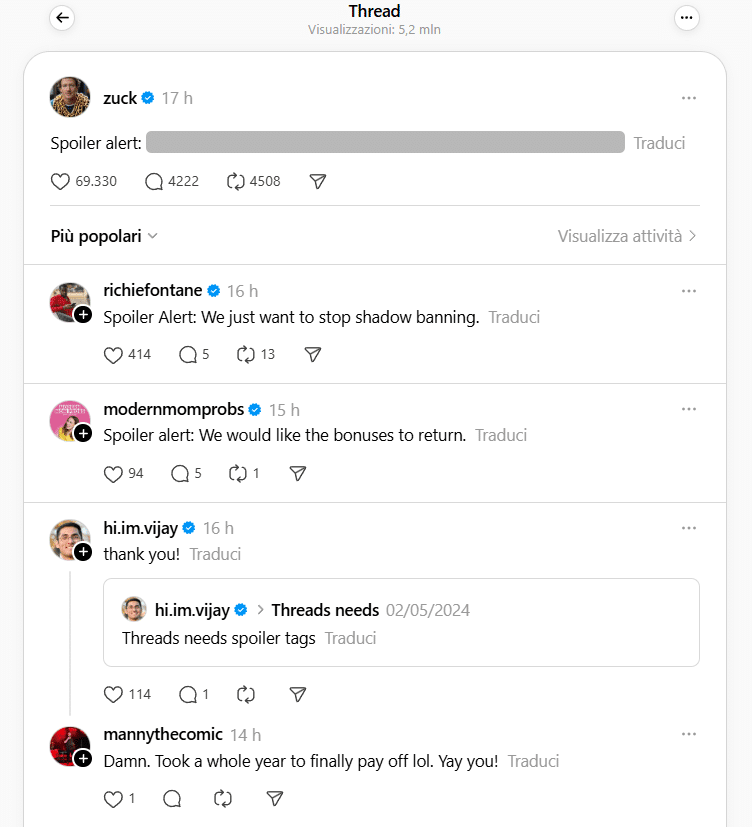Viewport: 752px width, 827px height.
Task: Repost modernmomprobs' bonuses reply
Action: (237, 473)
